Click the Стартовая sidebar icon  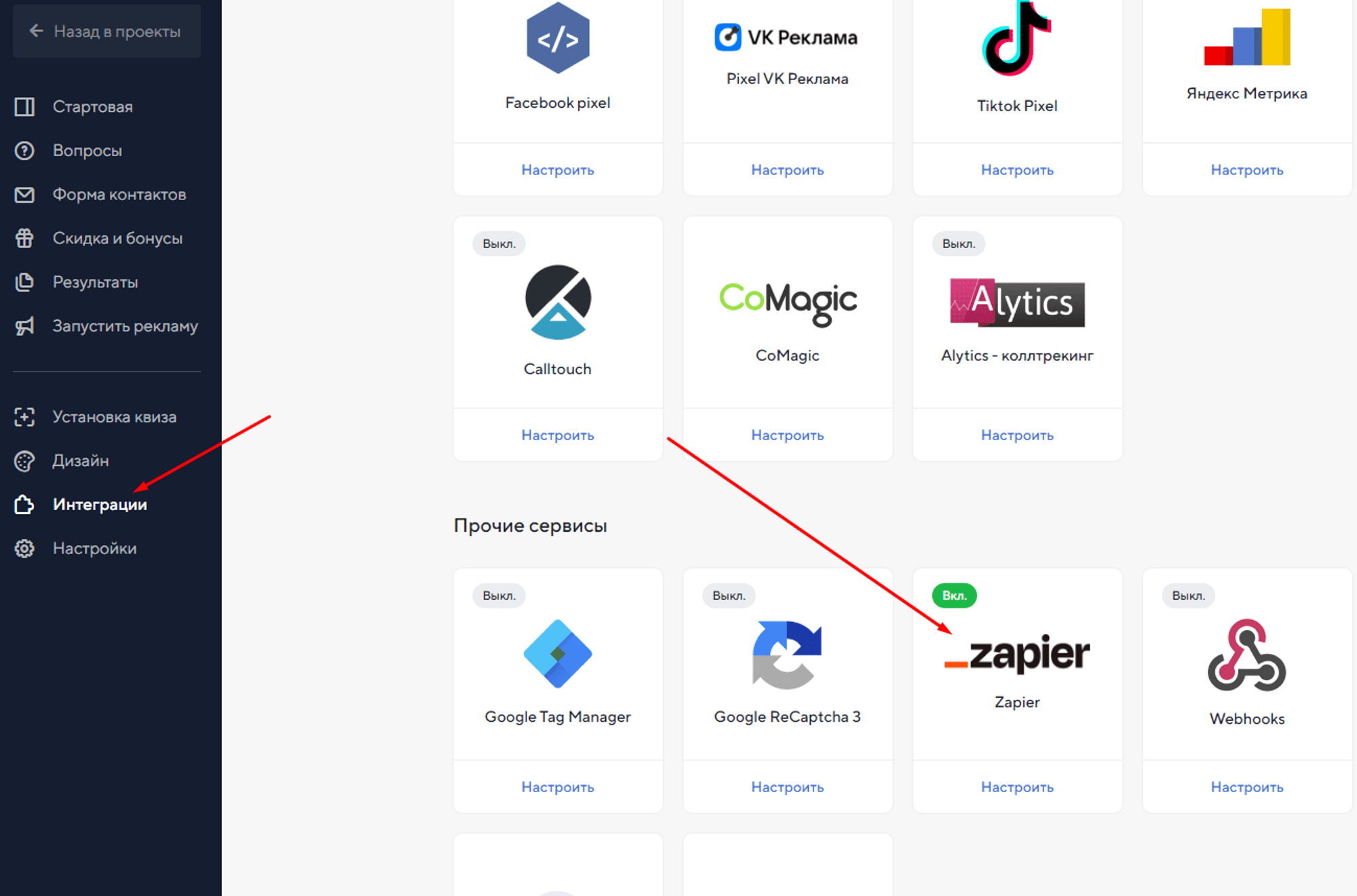(x=24, y=106)
